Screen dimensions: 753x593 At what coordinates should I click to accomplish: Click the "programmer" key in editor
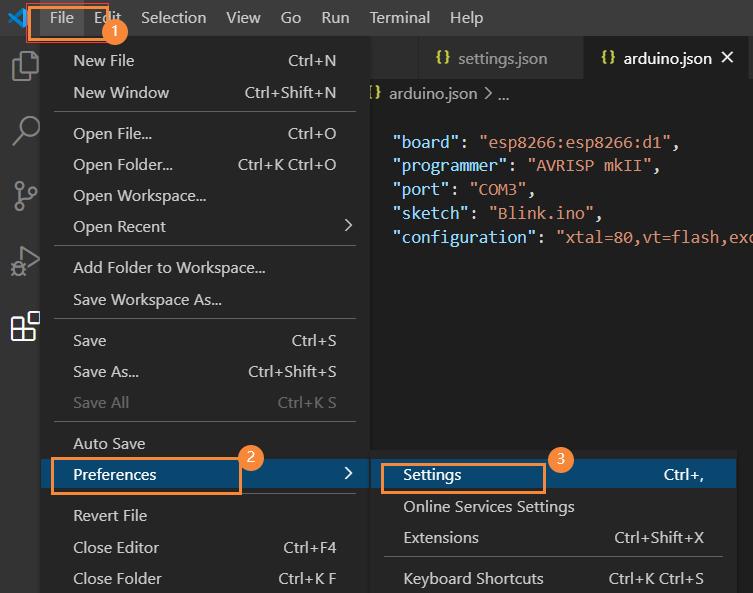[x=450, y=166]
